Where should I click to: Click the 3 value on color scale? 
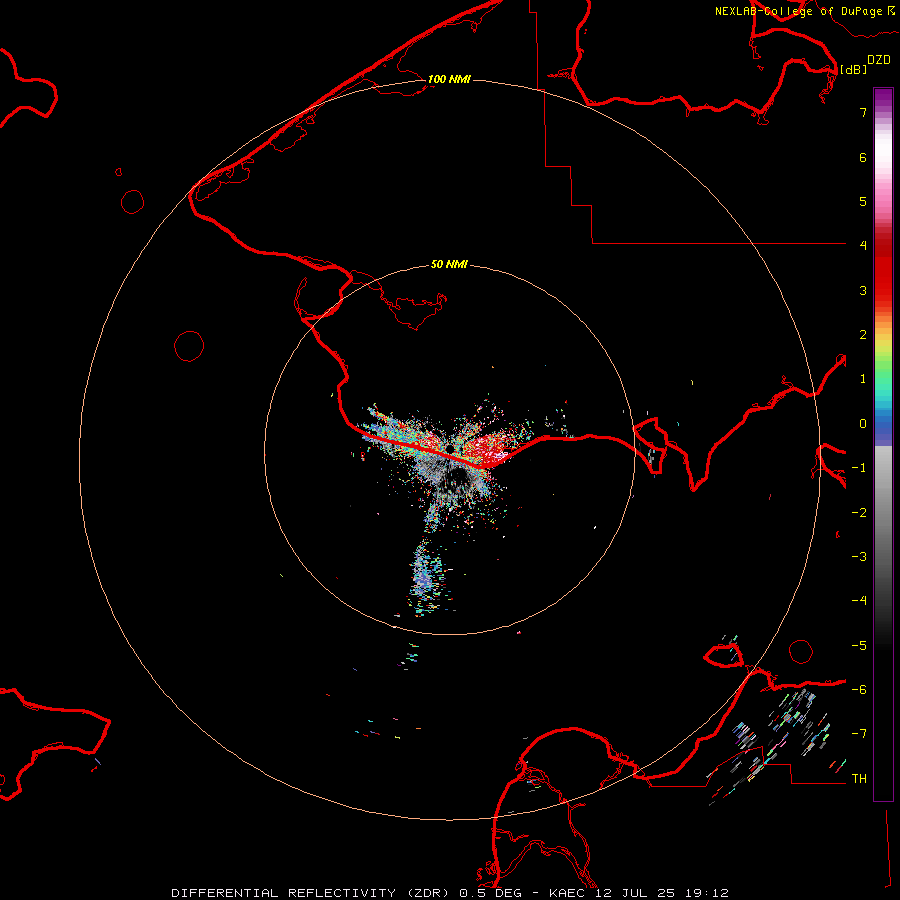coord(863,290)
